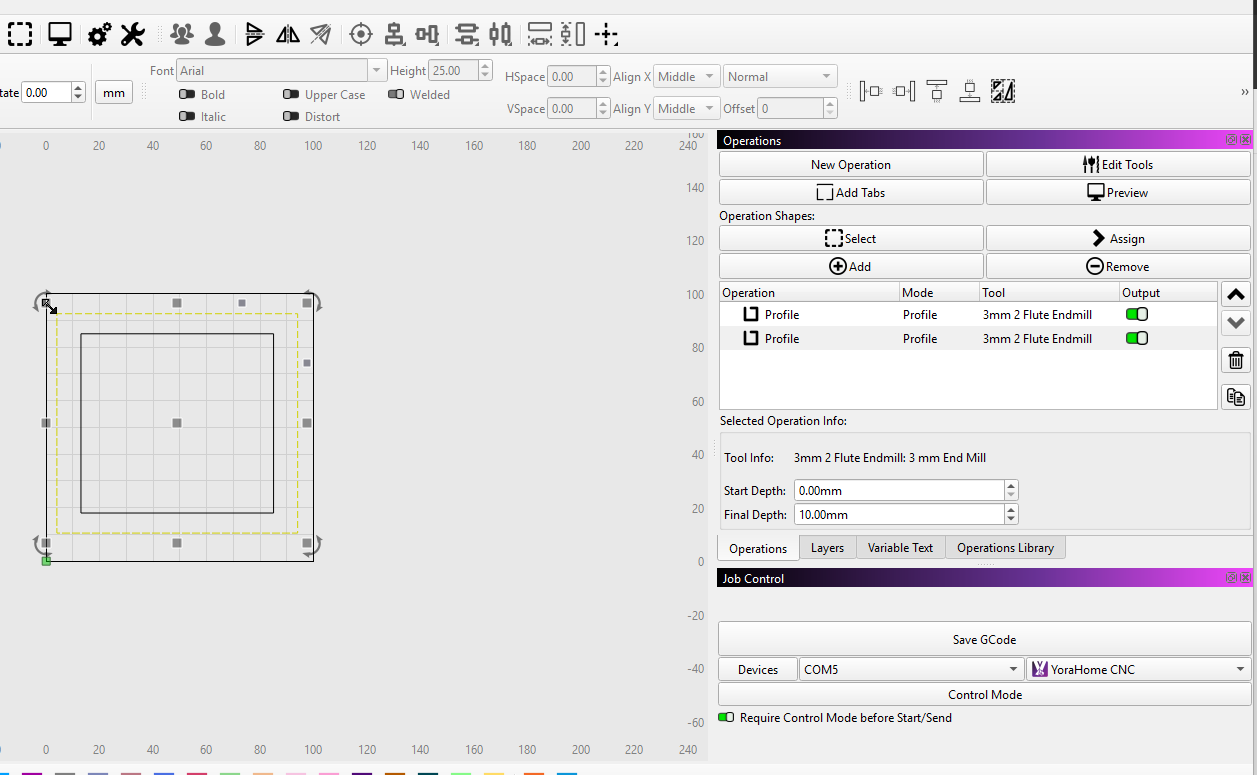Click the wrench and screwdriver tools icon
The image size is (1257, 775).
(133, 35)
